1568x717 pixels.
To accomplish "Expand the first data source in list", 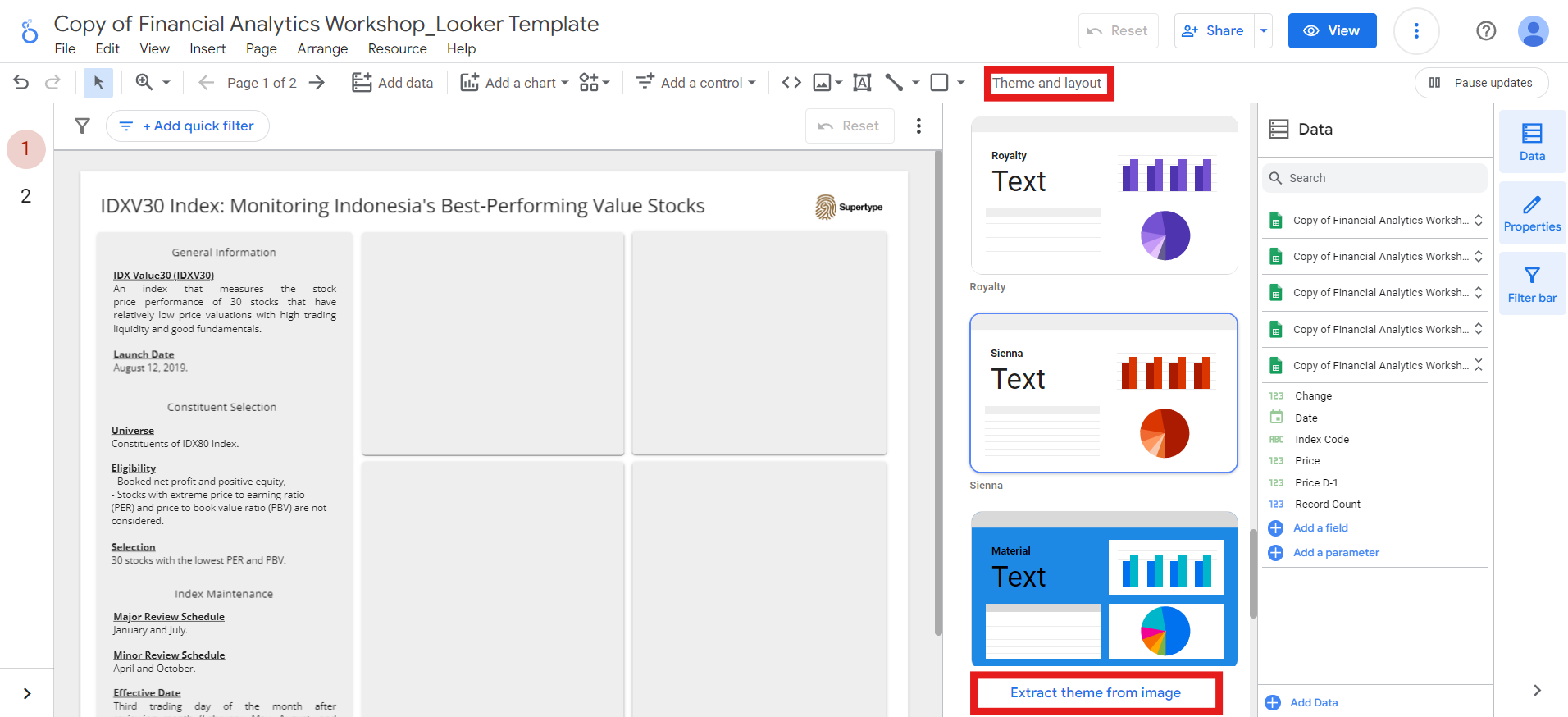I will (x=1479, y=220).
